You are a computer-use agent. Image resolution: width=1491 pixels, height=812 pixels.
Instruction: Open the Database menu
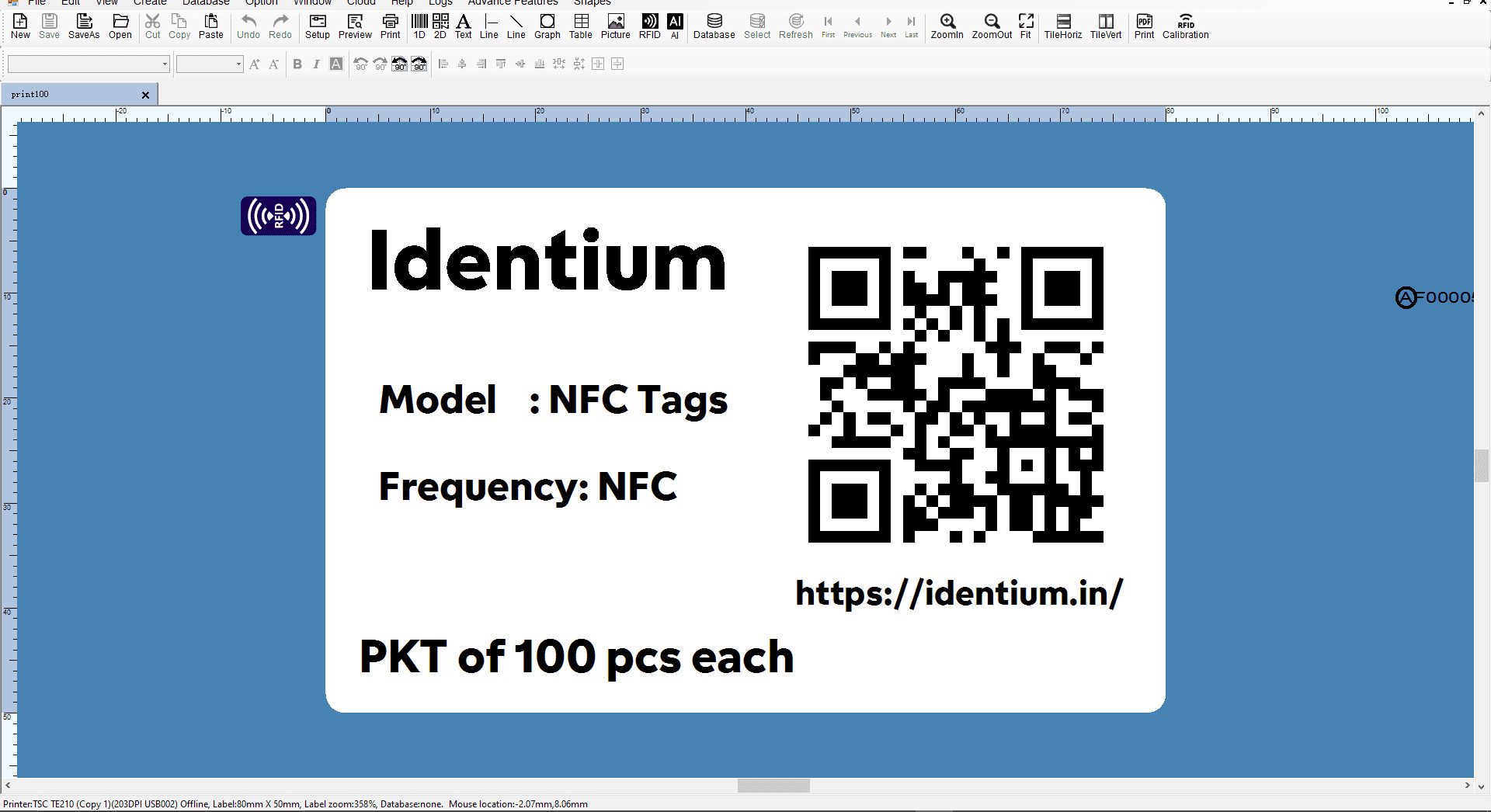[x=206, y=2]
